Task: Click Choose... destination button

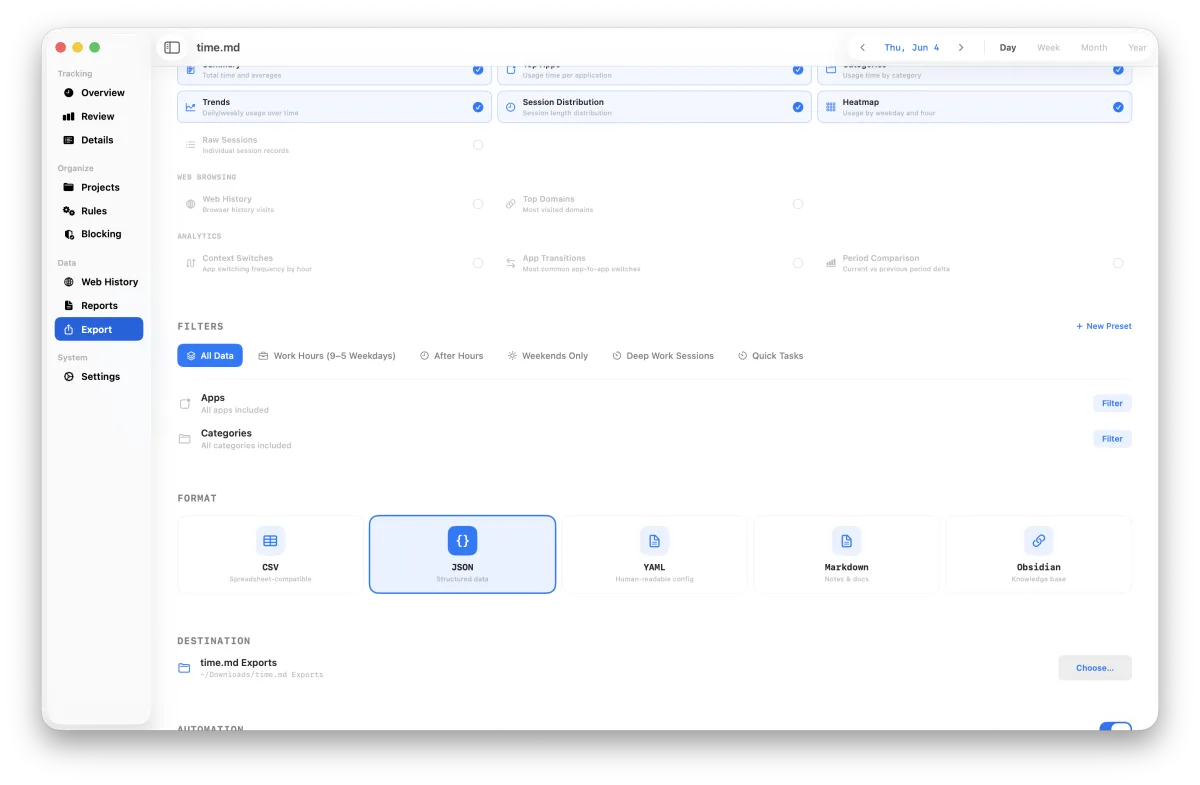Action: pos(1095,668)
